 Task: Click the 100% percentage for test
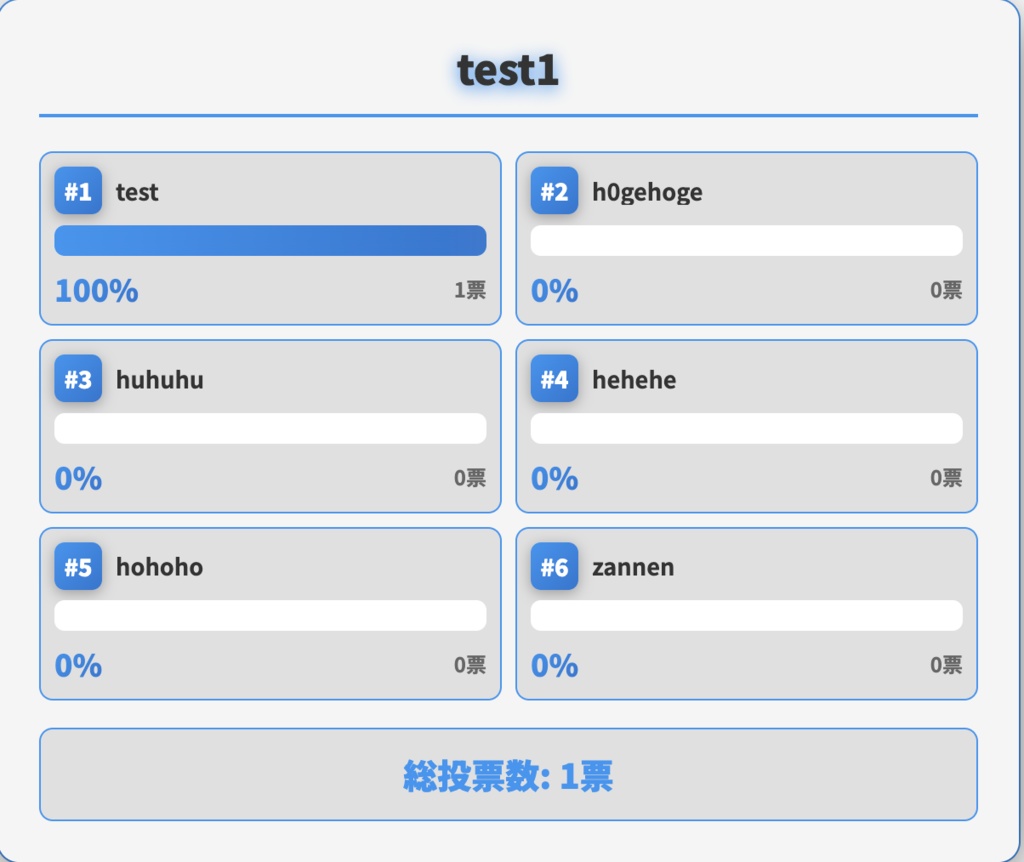[96, 291]
